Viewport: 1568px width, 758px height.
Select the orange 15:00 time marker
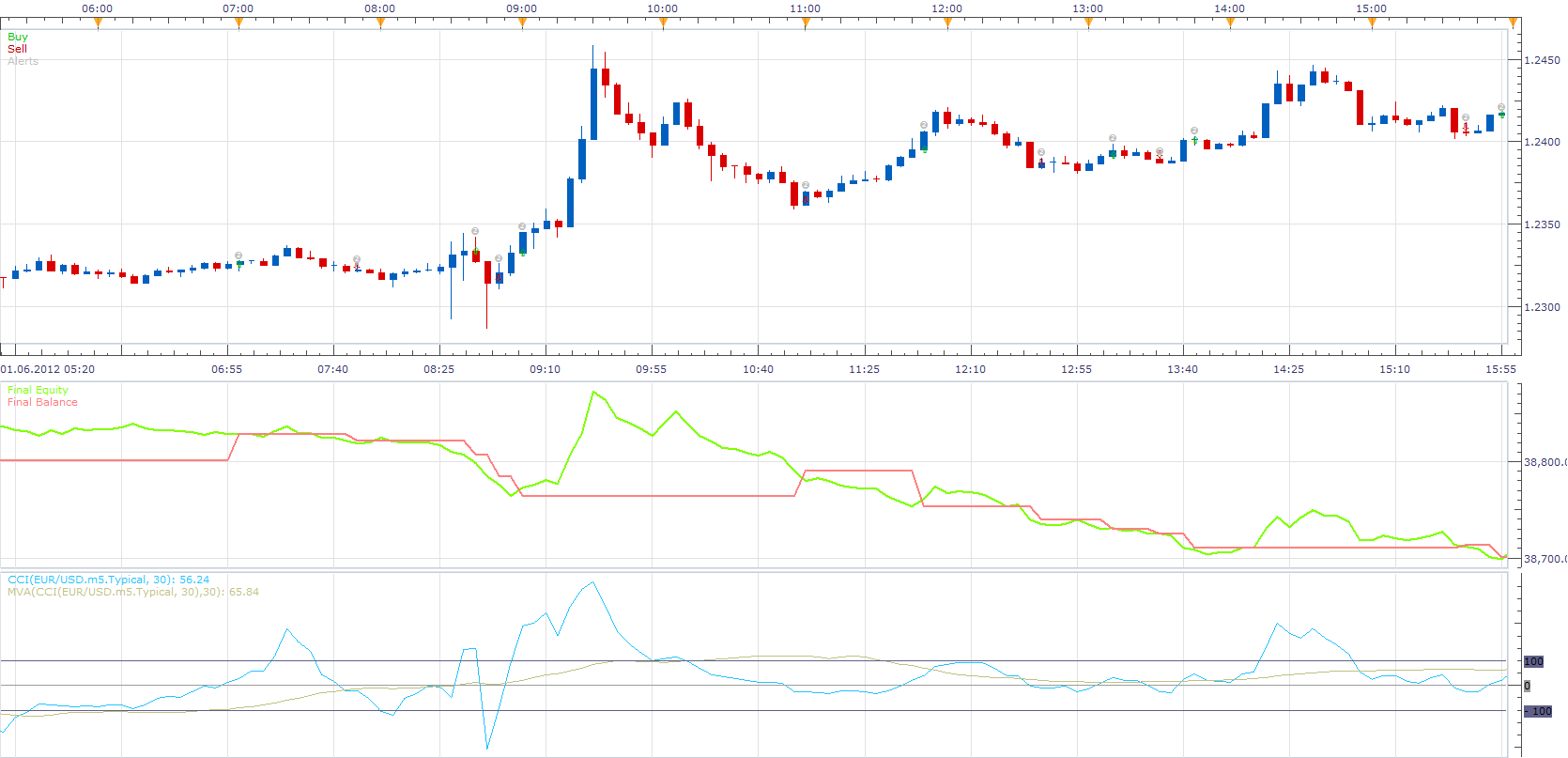click(x=1372, y=23)
